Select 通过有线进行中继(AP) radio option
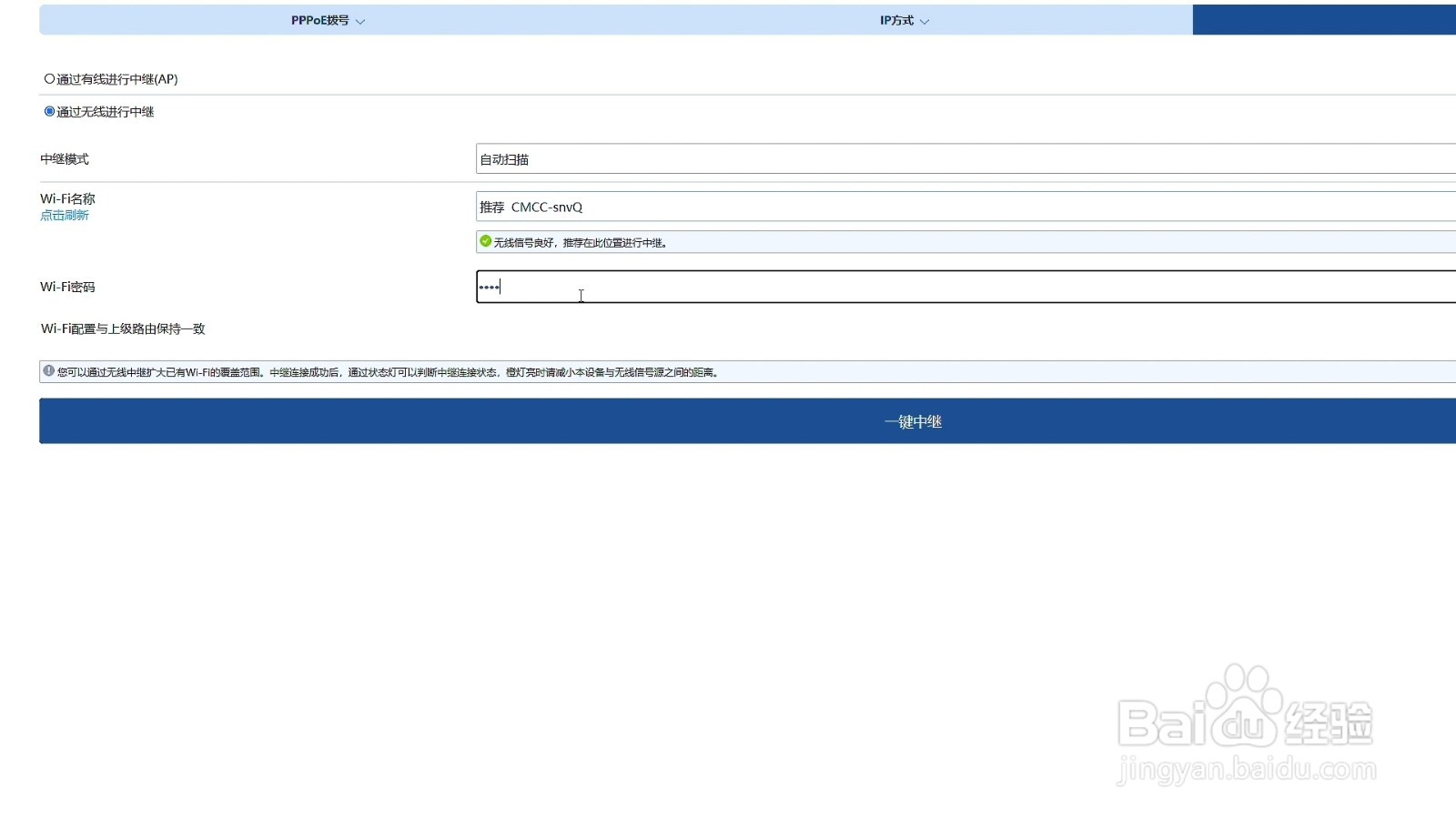 click(50, 79)
